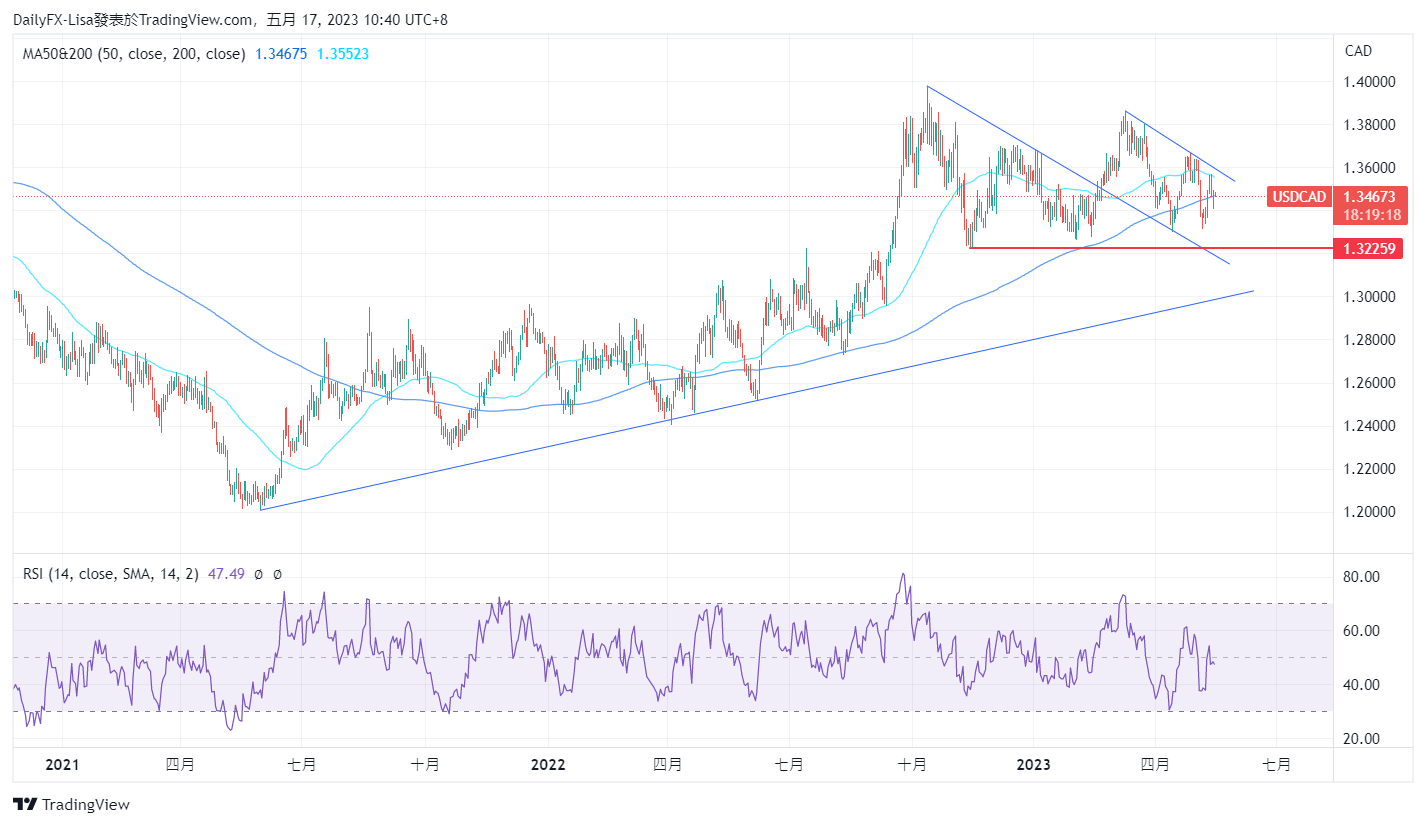Click the 1.40000 price axis label
The height and width of the screenshot is (826, 1426).
click(x=1370, y=82)
